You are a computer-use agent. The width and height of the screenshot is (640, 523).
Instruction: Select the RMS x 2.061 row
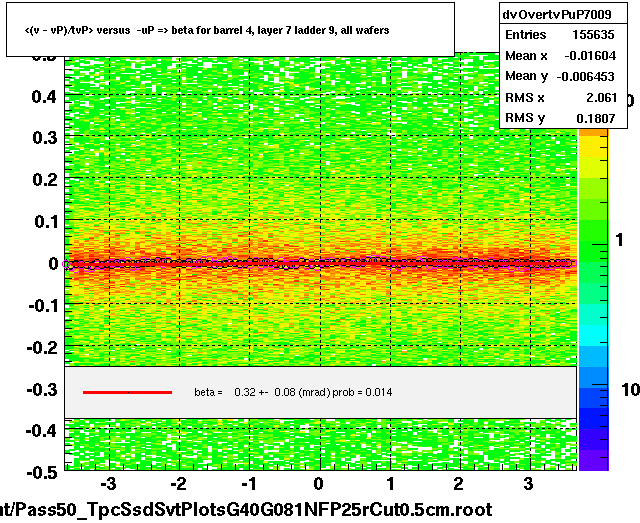pyautogui.click(x=560, y=98)
